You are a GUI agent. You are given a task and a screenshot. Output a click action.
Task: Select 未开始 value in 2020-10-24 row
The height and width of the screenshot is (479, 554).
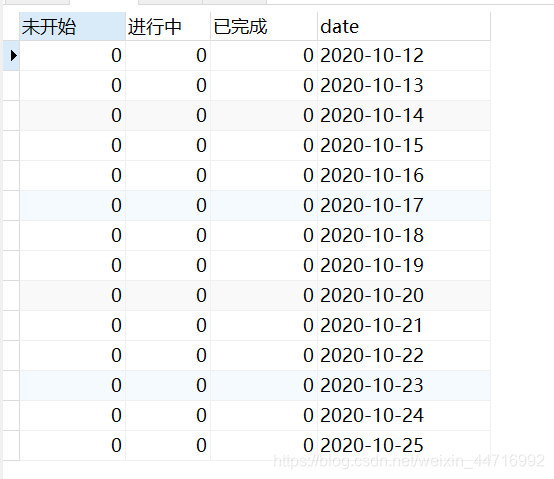click(72, 415)
